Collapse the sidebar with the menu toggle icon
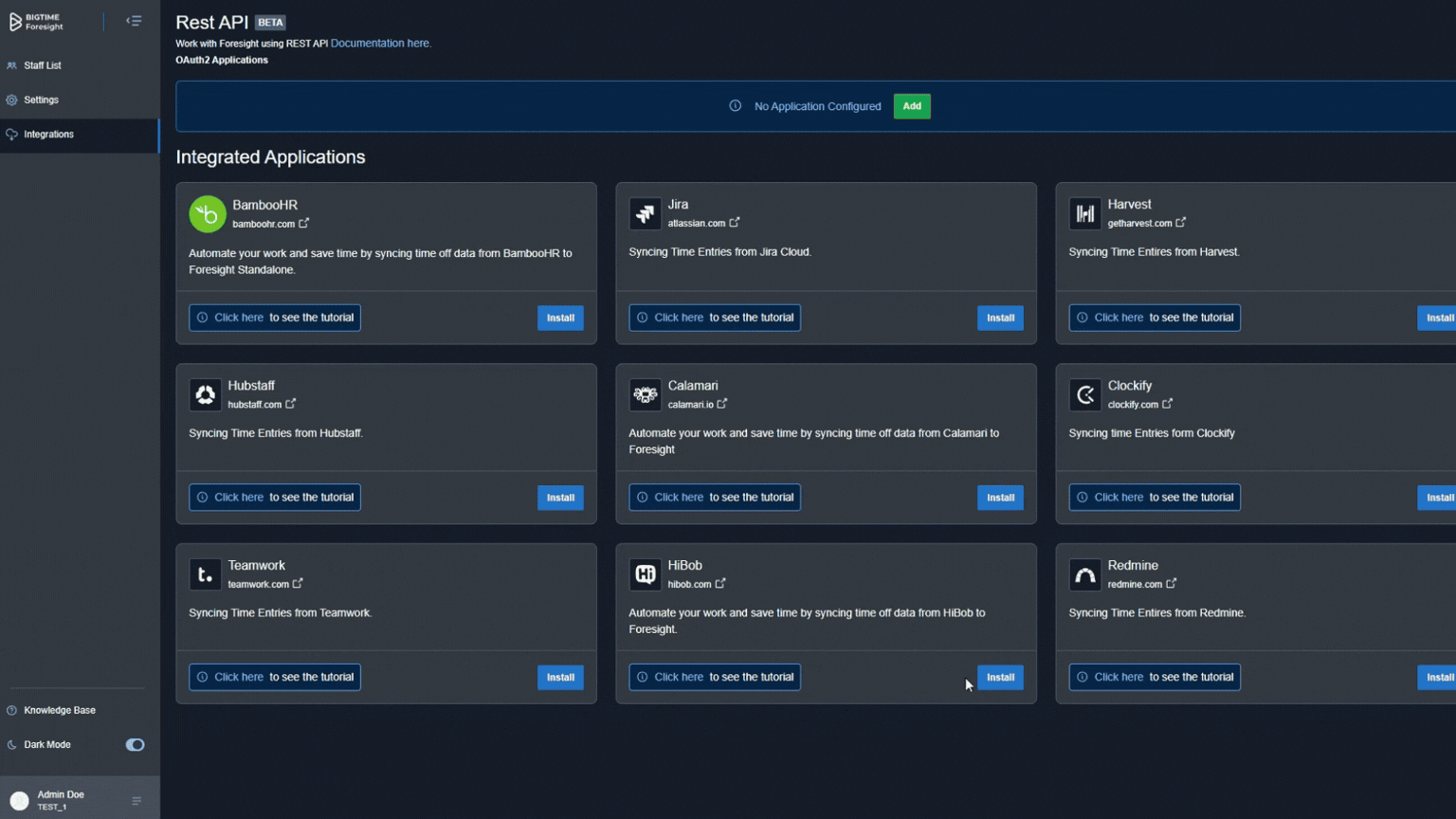This screenshot has width=1456, height=819. (x=134, y=21)
